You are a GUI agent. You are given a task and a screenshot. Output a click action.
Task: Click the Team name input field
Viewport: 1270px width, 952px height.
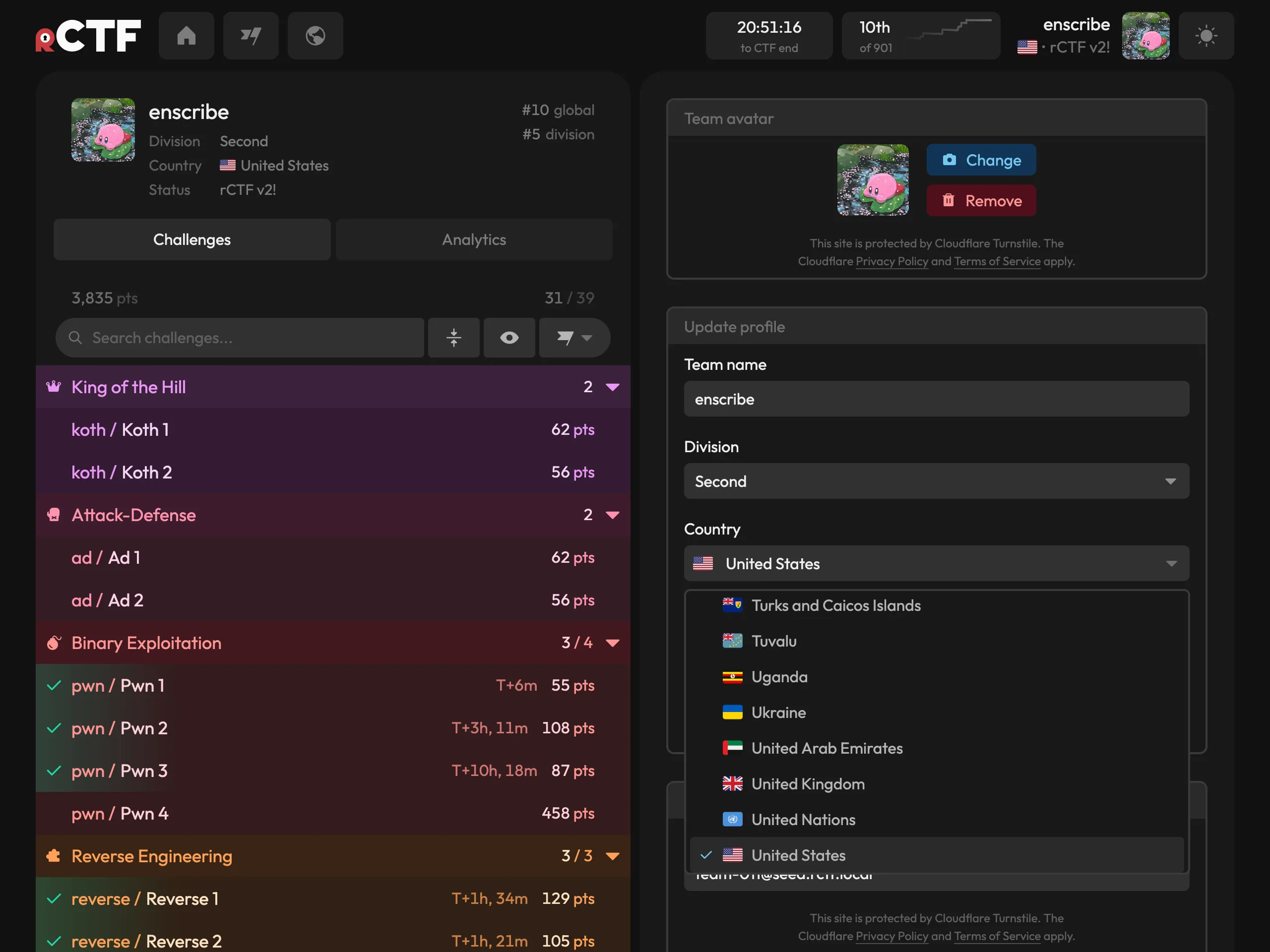click(x=937, y=399)
